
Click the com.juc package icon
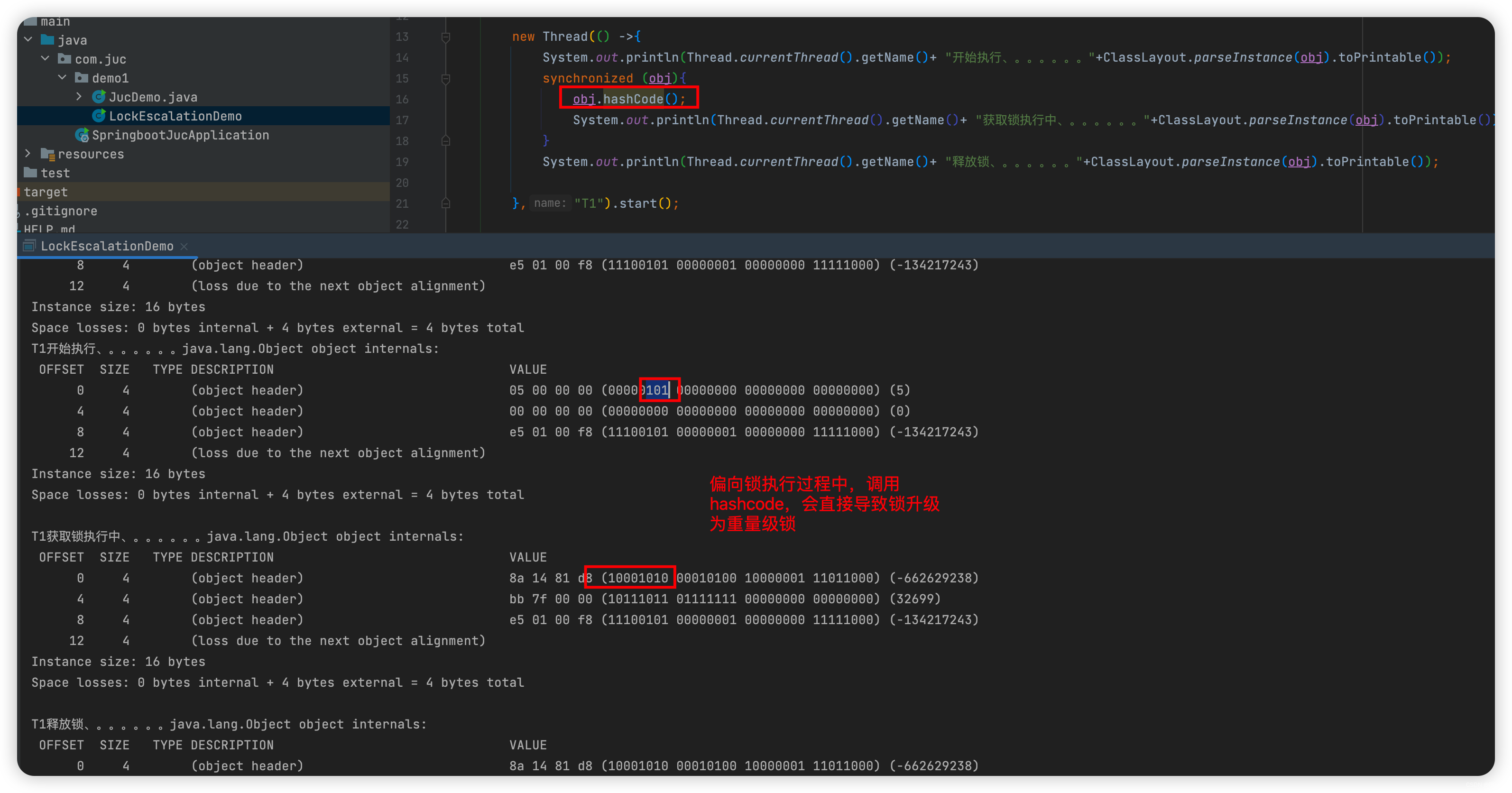pos(65,59)
